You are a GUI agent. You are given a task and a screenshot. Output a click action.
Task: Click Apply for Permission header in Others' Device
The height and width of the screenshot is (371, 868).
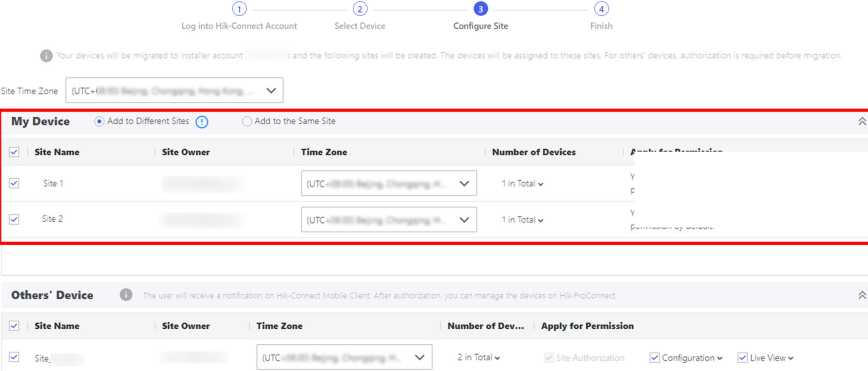(x=588, y=326)
